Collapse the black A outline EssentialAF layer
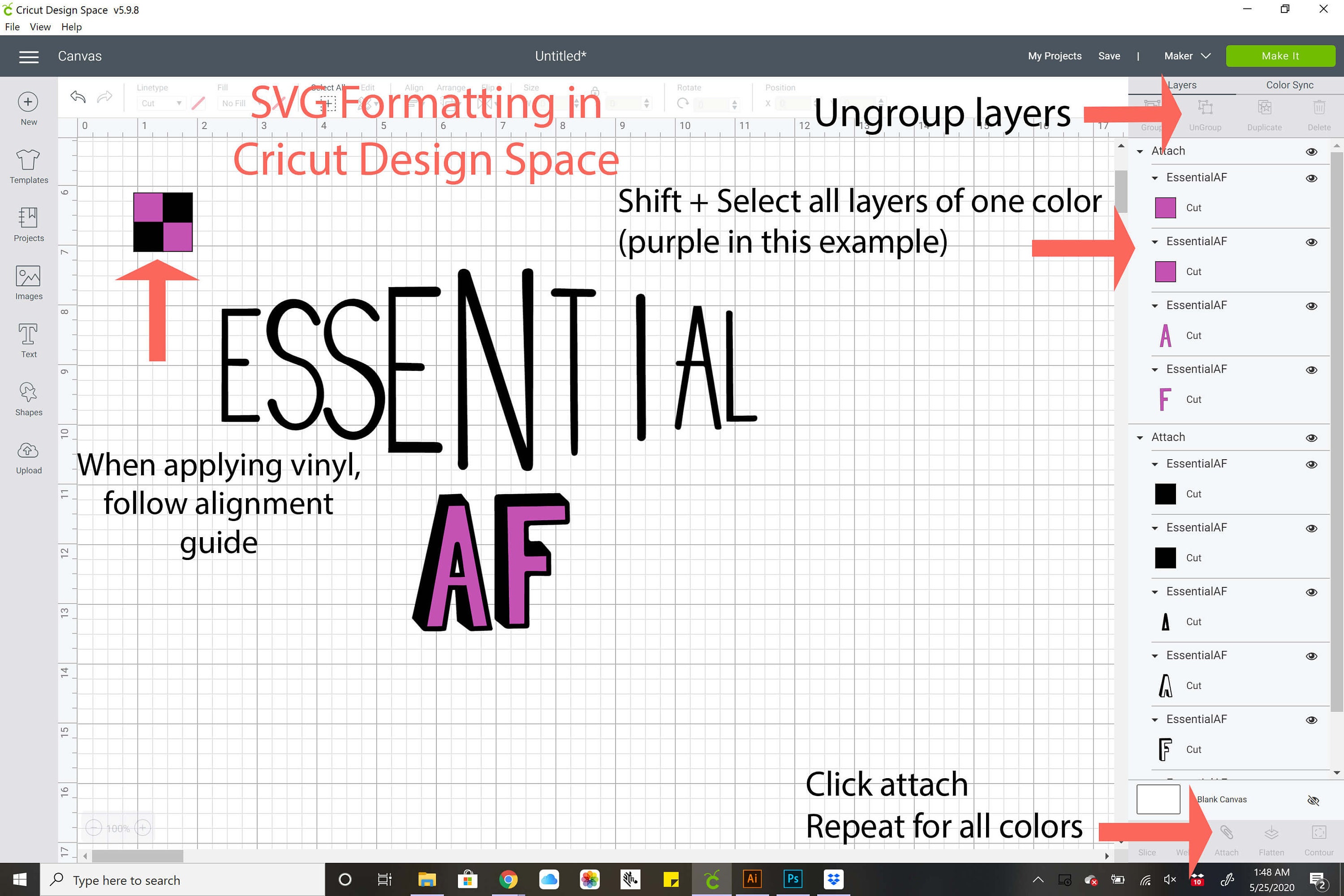 [x=1155, y=656]
